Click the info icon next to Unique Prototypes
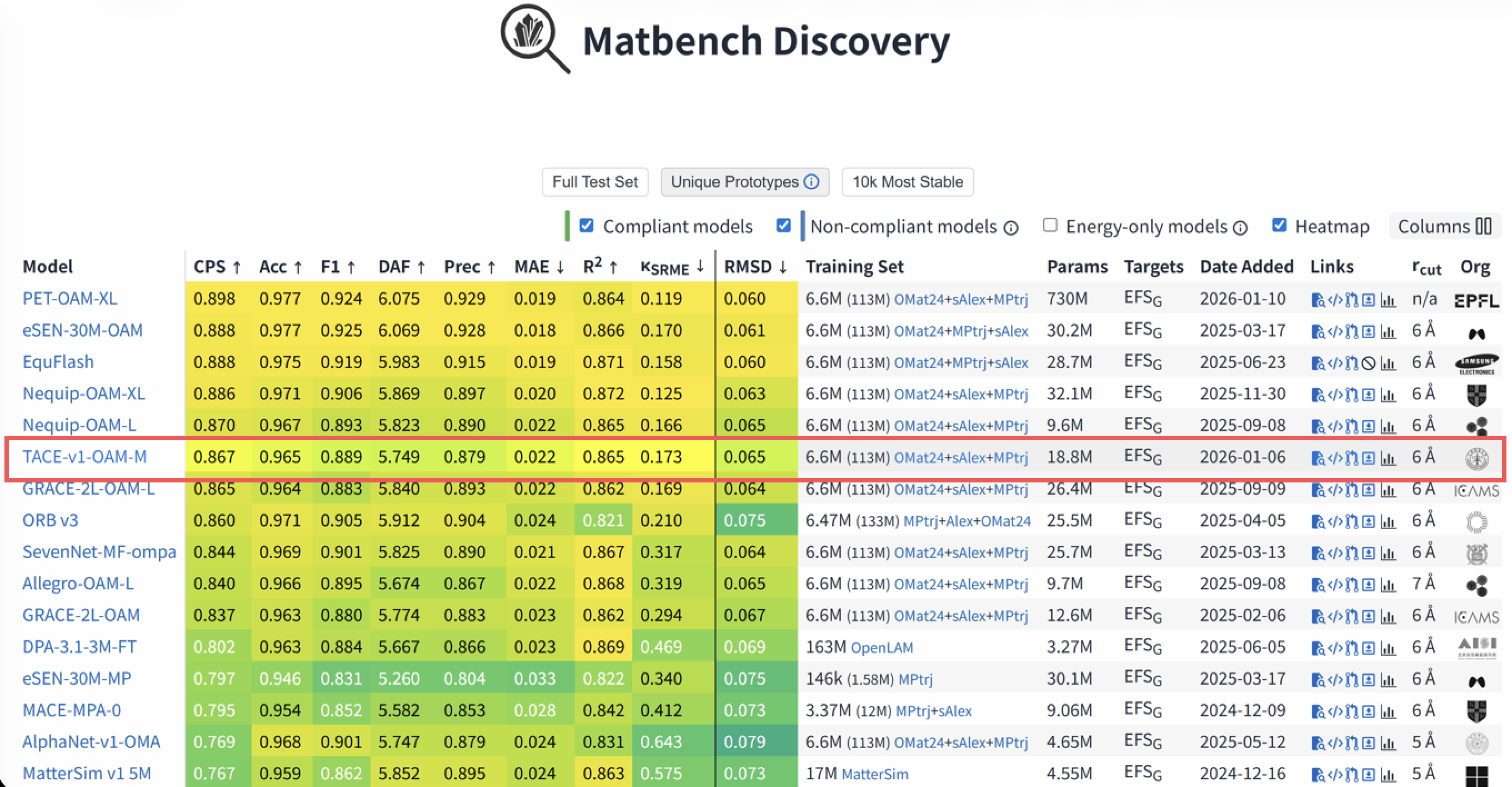This screenshot has height=787, width=1512. pos(811,182)
